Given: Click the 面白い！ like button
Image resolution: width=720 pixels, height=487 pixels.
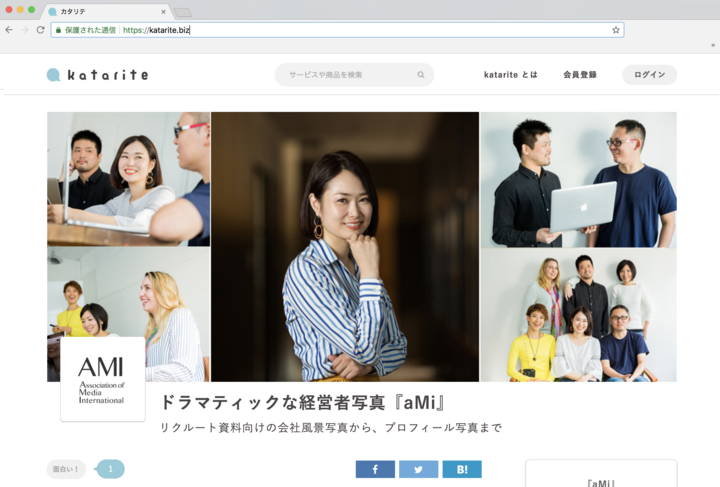Looking at the screenshot, I should [x=66, y=469].
